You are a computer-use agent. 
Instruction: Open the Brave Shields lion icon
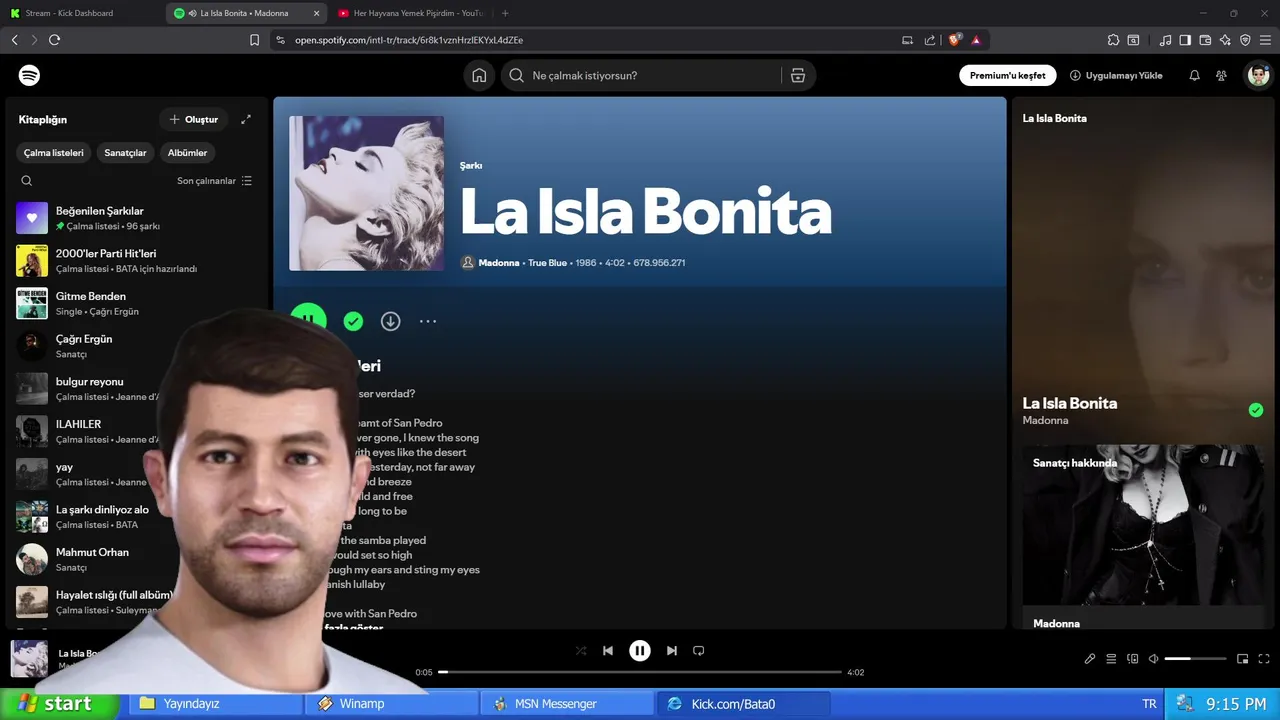click(x=954, y=40)
